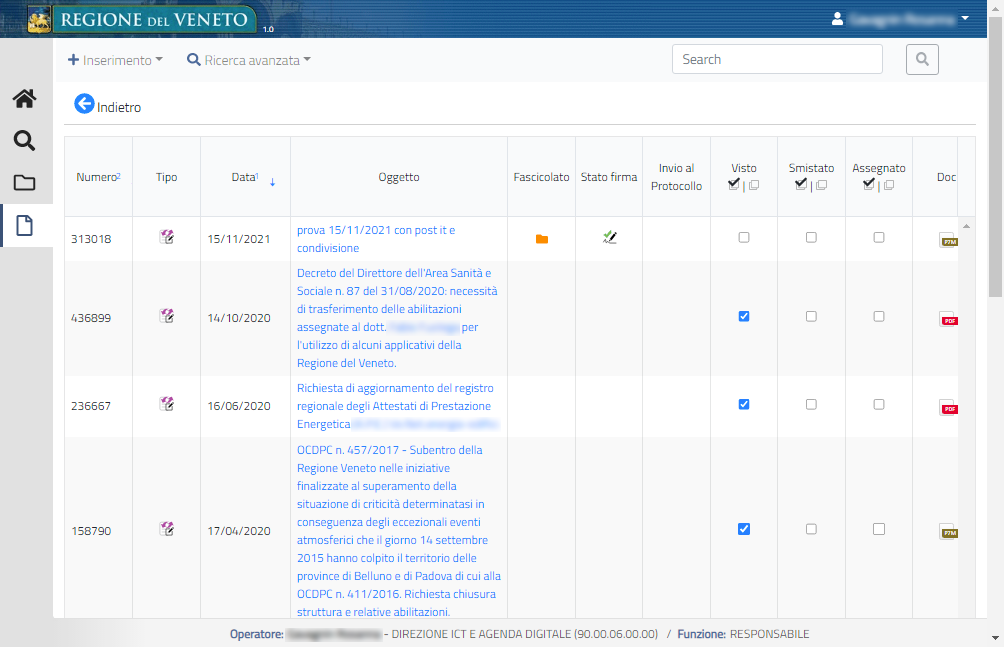Check Visto checkbox for row 313018

click(x=743, y=237)
